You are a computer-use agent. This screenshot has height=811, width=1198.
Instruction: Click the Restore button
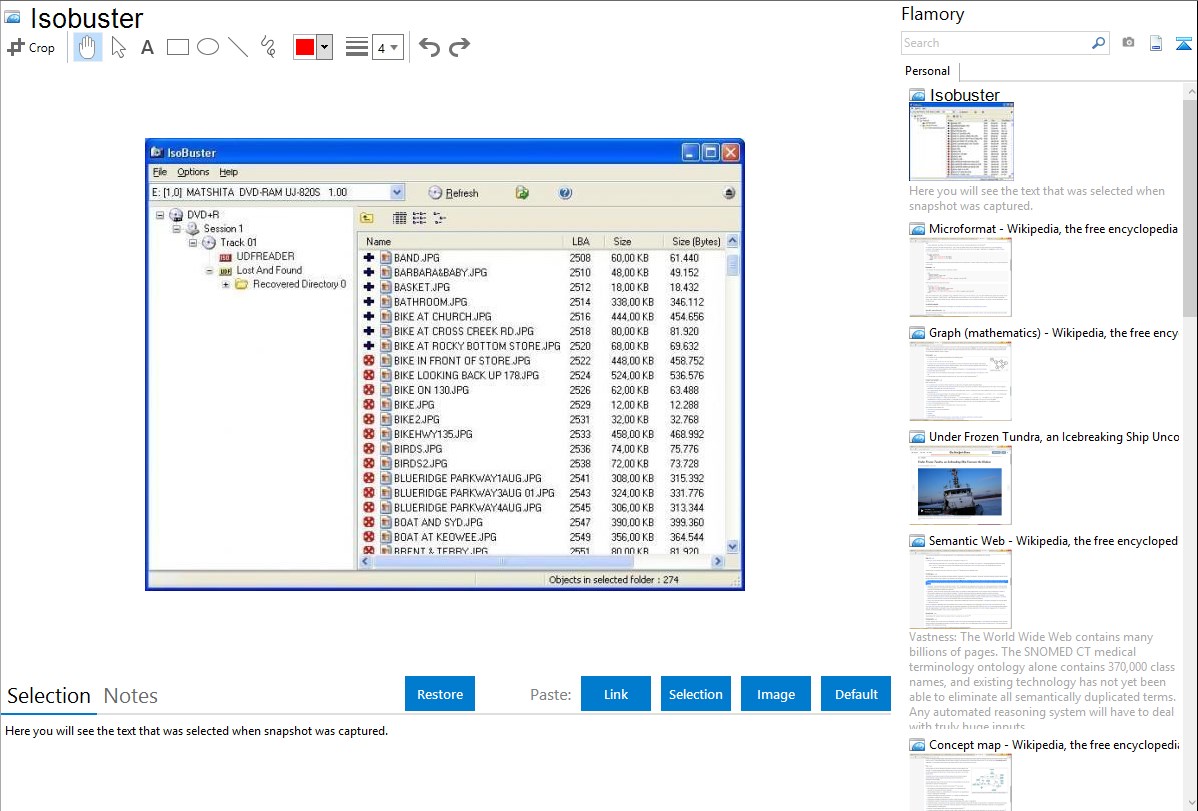tap(440, 694)
